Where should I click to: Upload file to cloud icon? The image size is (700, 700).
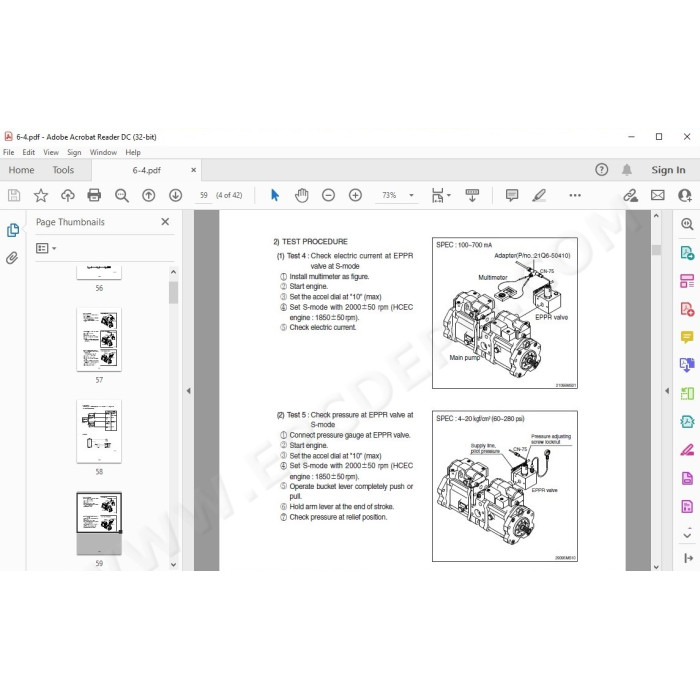pyautogui.click(x=68, y=195)
